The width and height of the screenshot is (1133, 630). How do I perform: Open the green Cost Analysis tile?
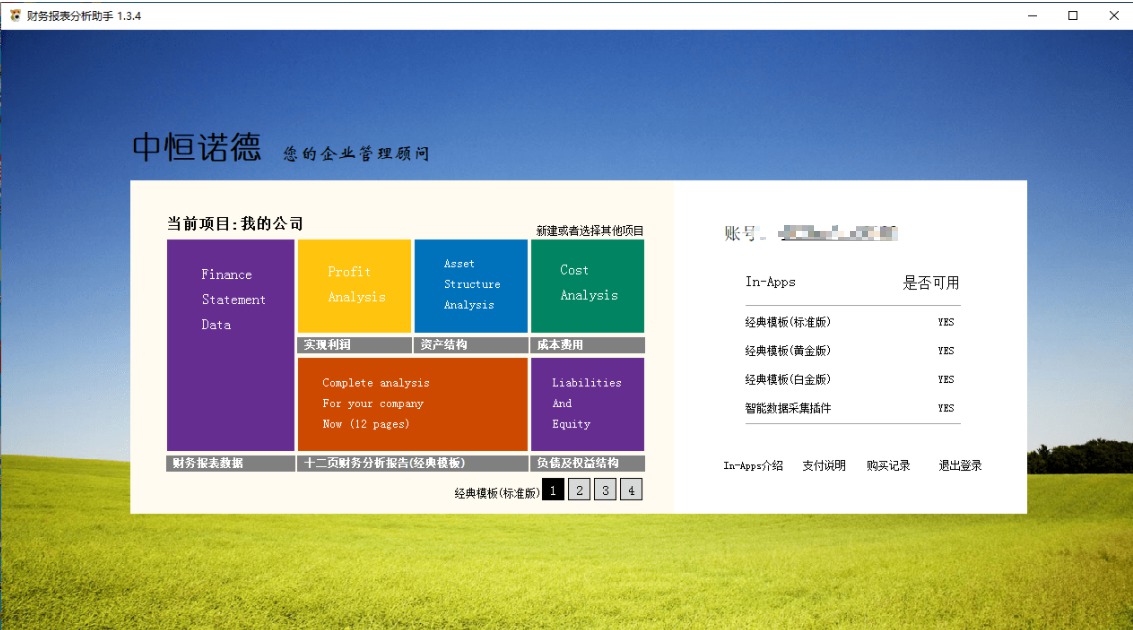587,286
